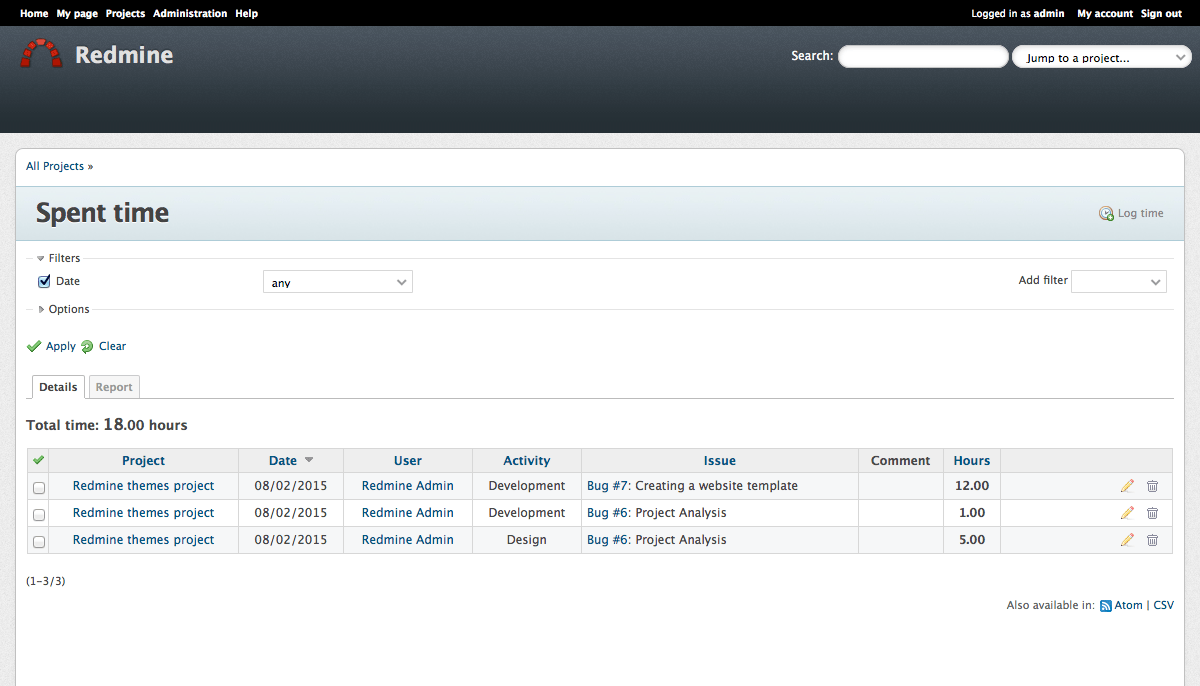
Task: Open the Administration menu
Action: 190,14
